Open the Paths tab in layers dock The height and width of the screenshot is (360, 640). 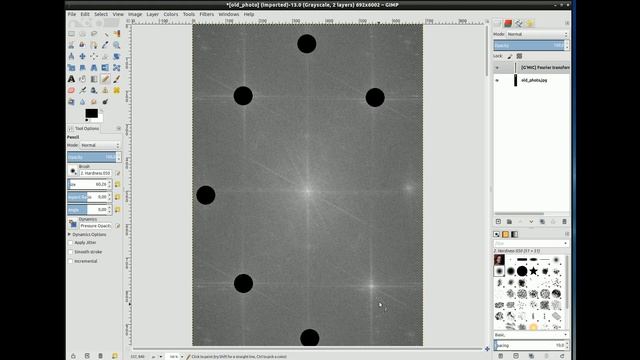(x=519, y=23)
